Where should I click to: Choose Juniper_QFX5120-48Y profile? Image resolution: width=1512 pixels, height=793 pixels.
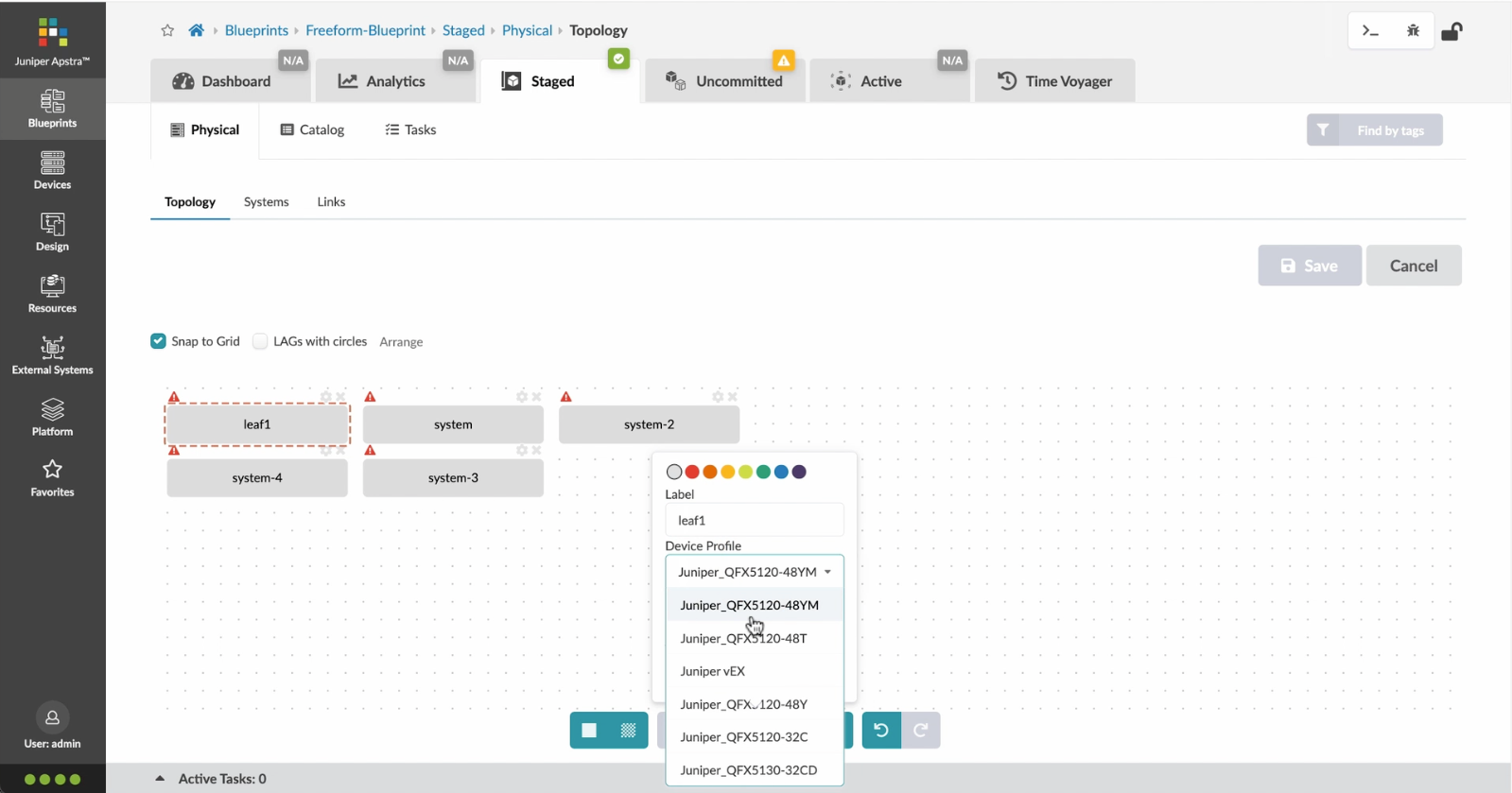(x=754, y=704)
